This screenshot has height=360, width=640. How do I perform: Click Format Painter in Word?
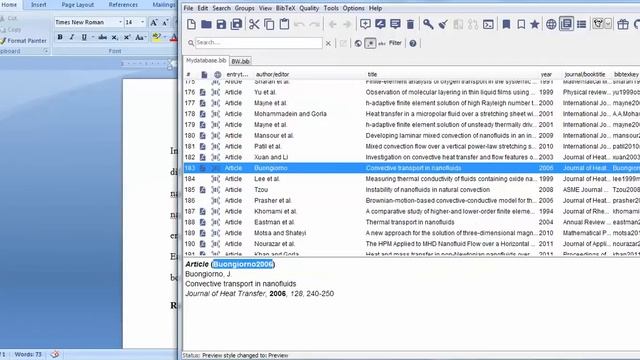[23, 41]
